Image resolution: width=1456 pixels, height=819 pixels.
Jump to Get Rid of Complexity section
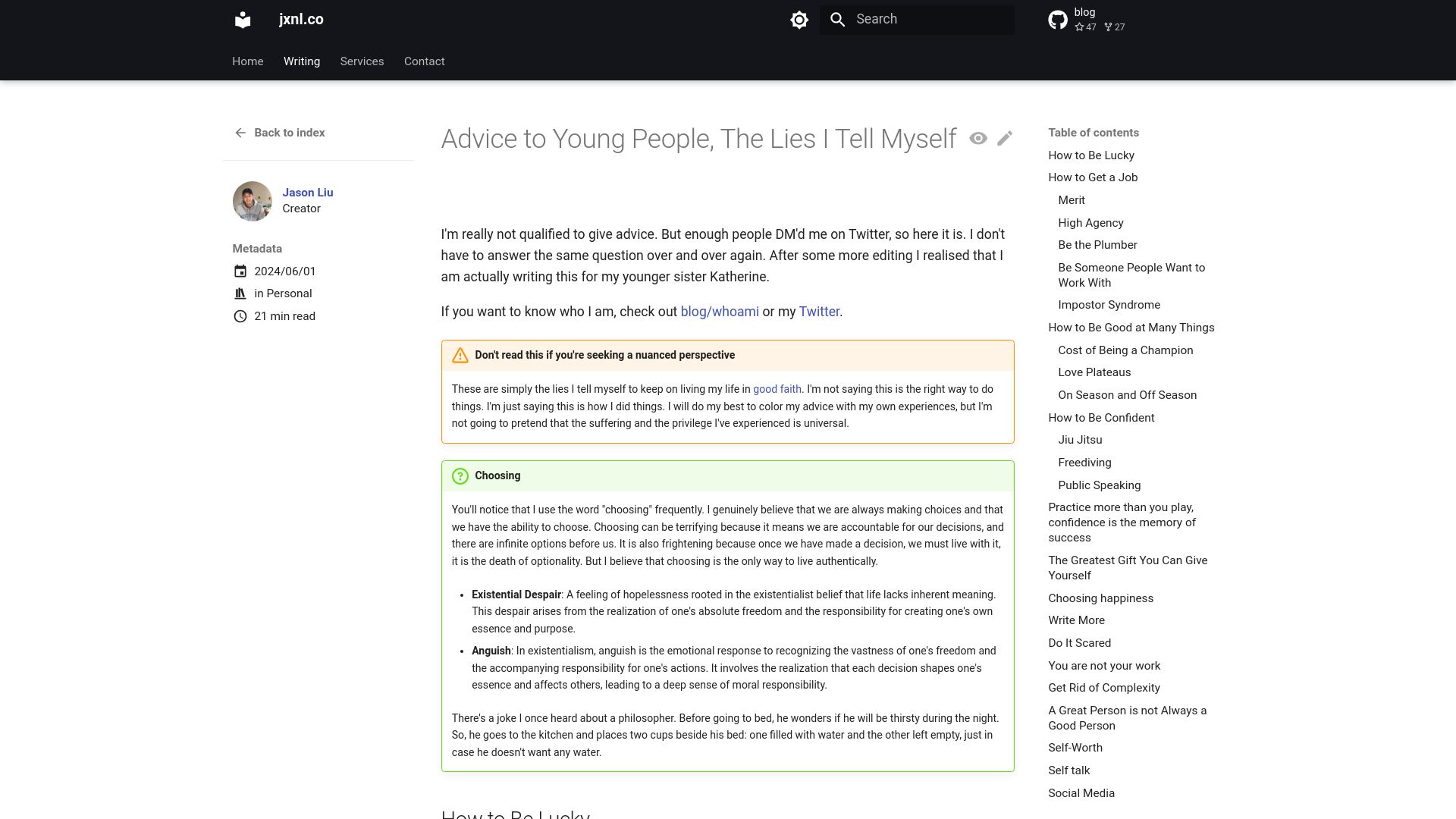(x=1104, y=688)
